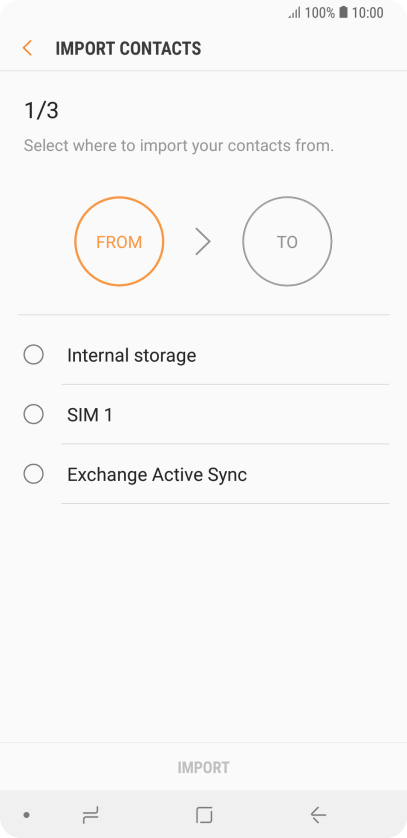Tap the Exchange Active Sync label
Viewport: 407px width, 838px height.
pos(157,475)
